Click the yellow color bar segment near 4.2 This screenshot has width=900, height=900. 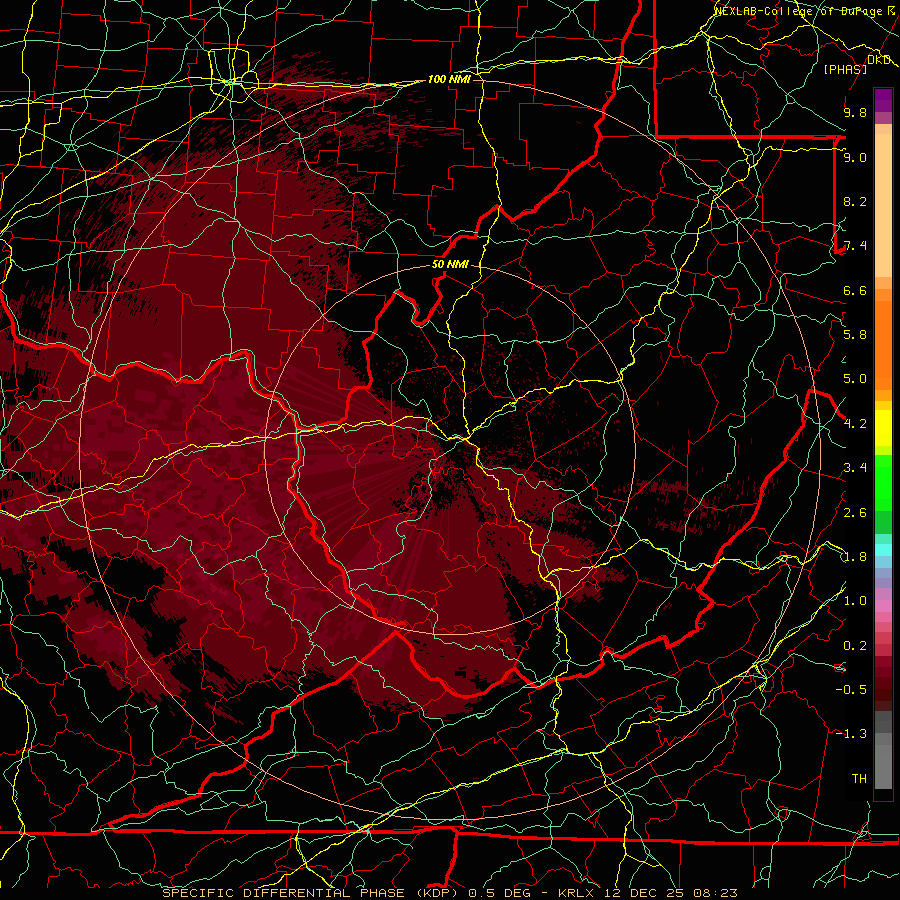(883, 428)
